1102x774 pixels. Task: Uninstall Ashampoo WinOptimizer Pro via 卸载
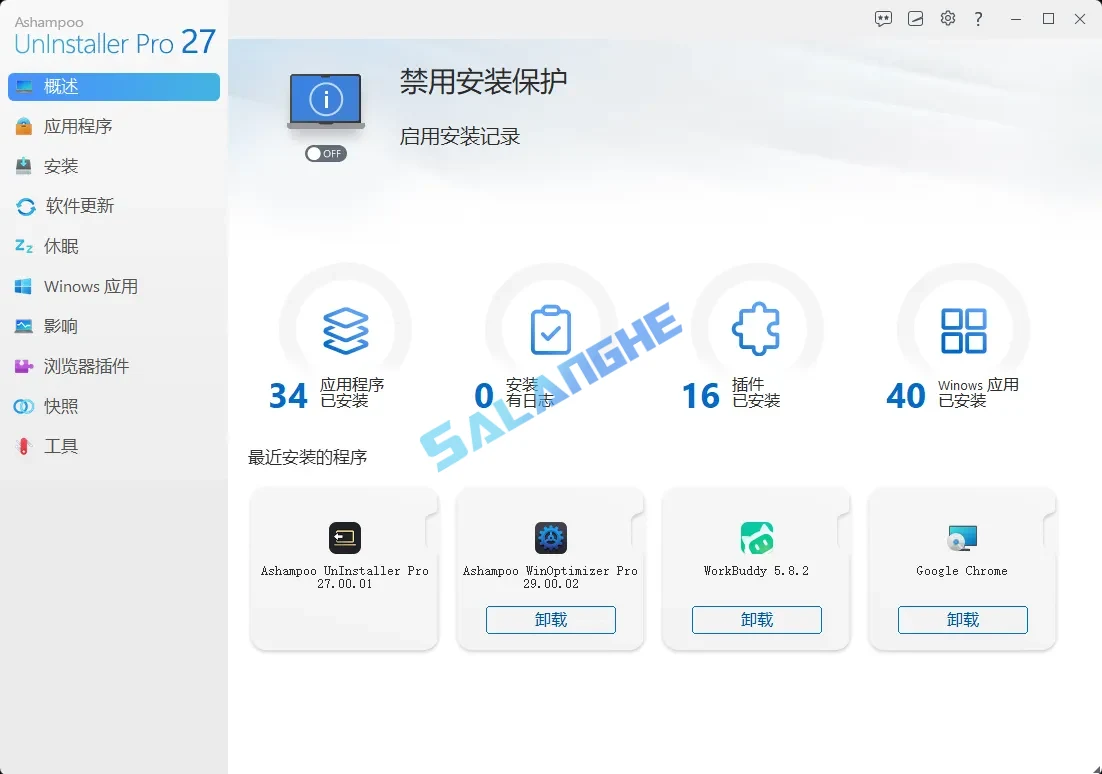pos(550,620)
